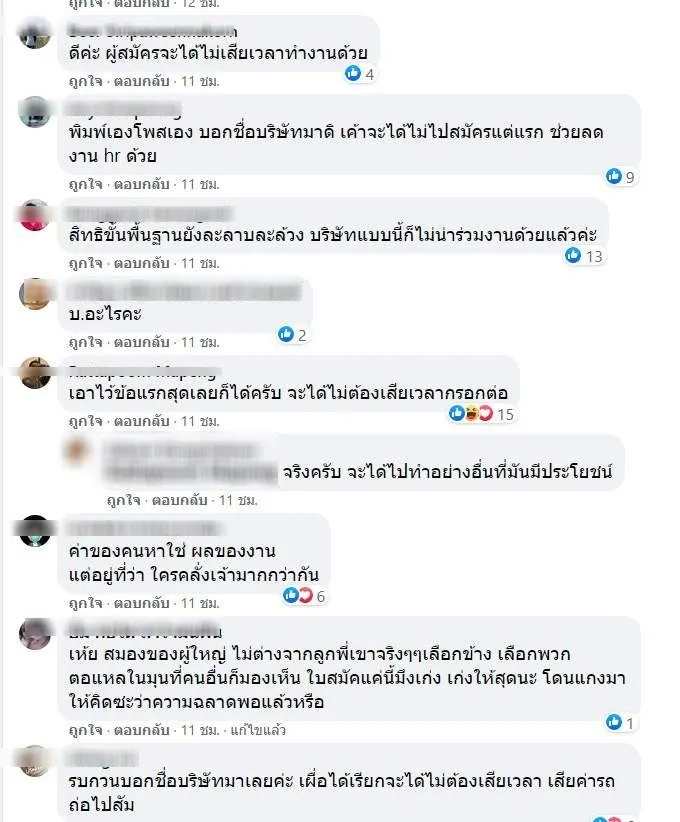Open avatar next to 'ดีค่ะ ผู้สมัคร' comment

click(x=35, y=33)
